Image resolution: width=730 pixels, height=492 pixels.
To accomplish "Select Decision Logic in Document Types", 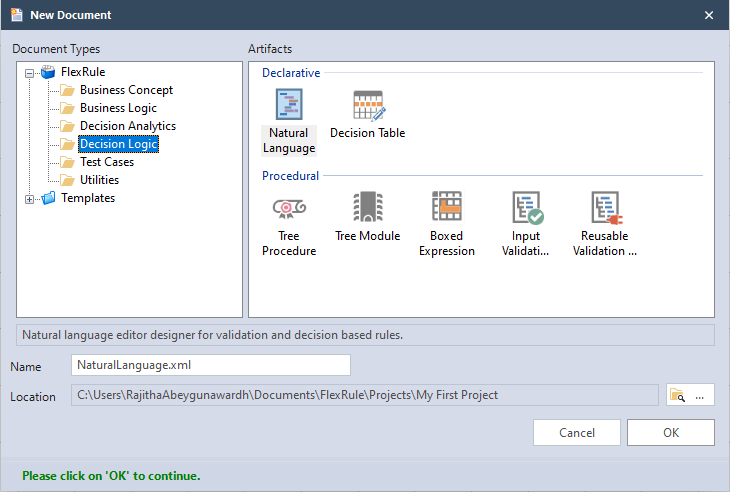I will pyautogui.click(x=119, y=144).
